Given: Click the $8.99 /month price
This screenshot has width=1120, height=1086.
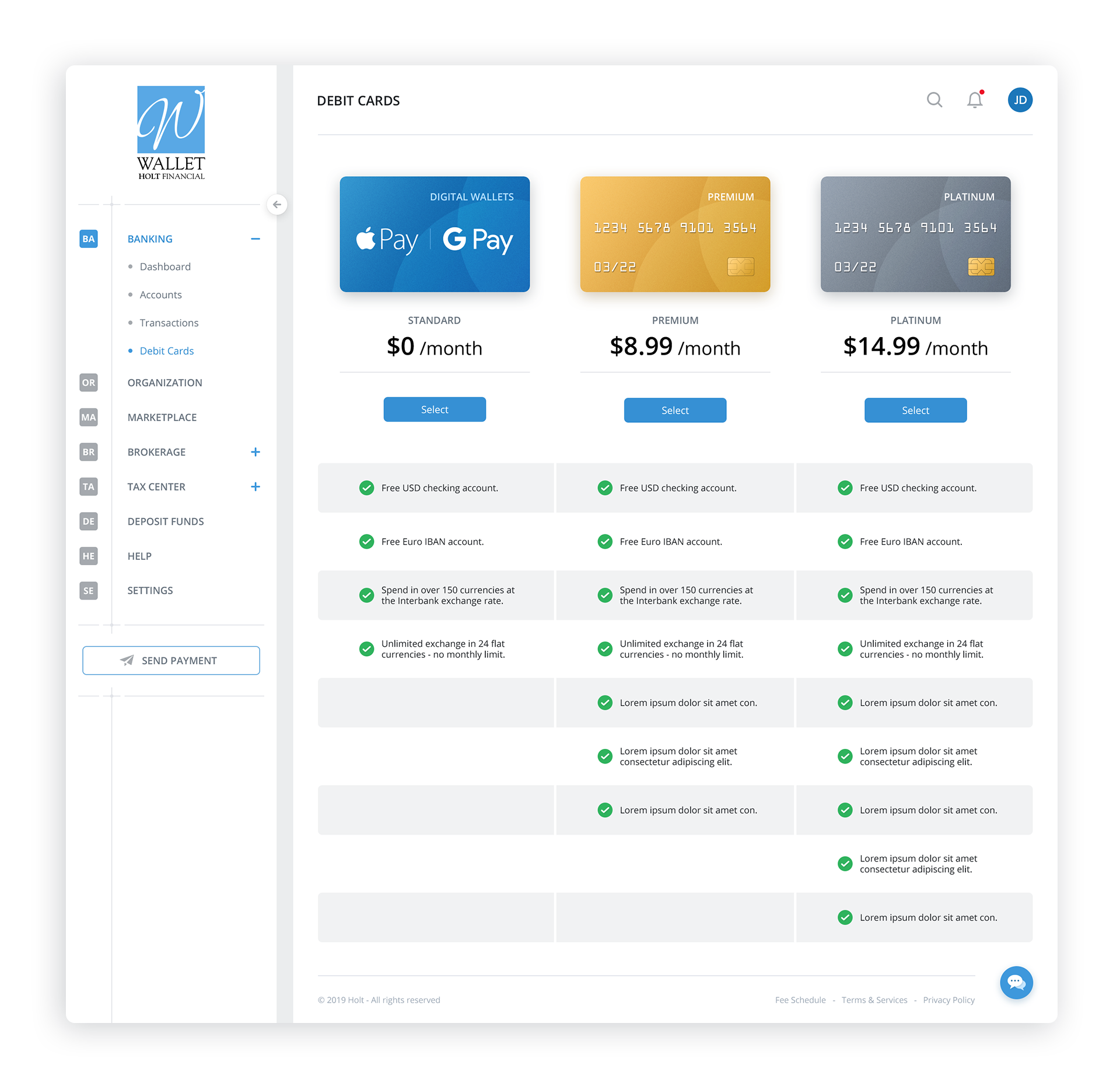Looking at the screenshot, I should 675,347.
